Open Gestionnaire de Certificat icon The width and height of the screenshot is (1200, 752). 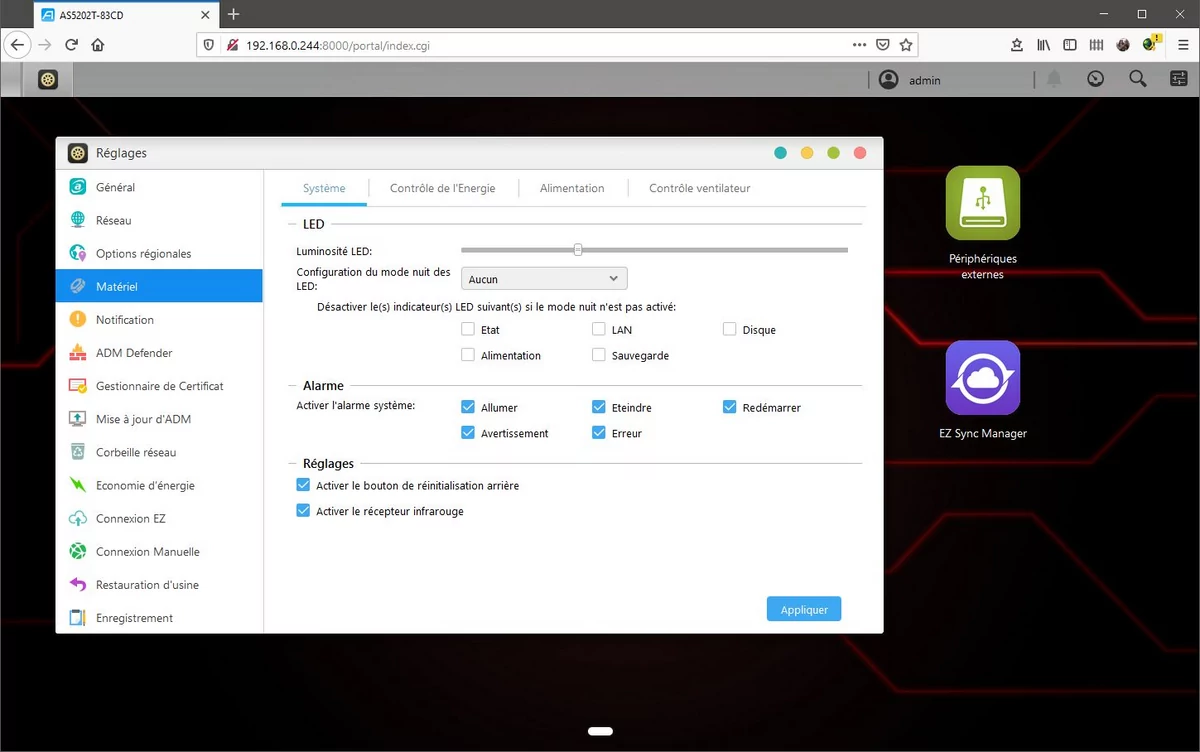[x=78, y=385]
